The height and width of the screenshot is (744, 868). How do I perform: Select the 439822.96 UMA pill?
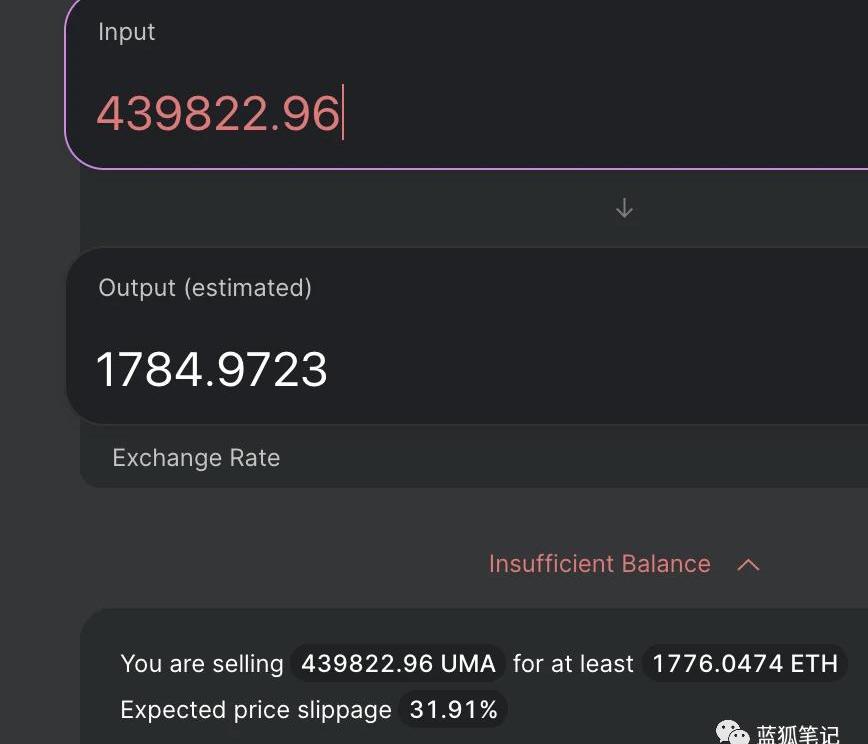click(398, 664)
